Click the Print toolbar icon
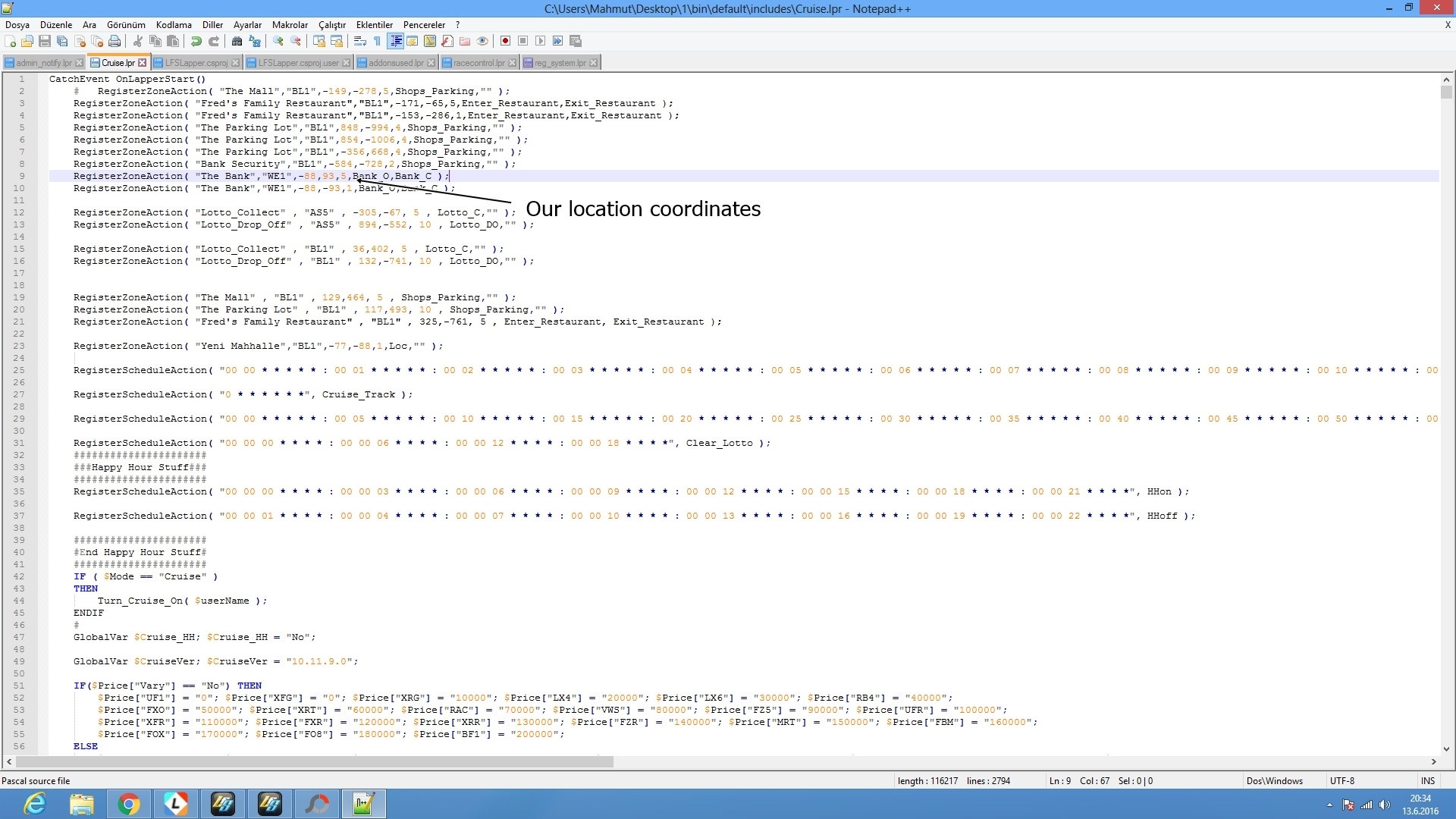 coord(115,41)
